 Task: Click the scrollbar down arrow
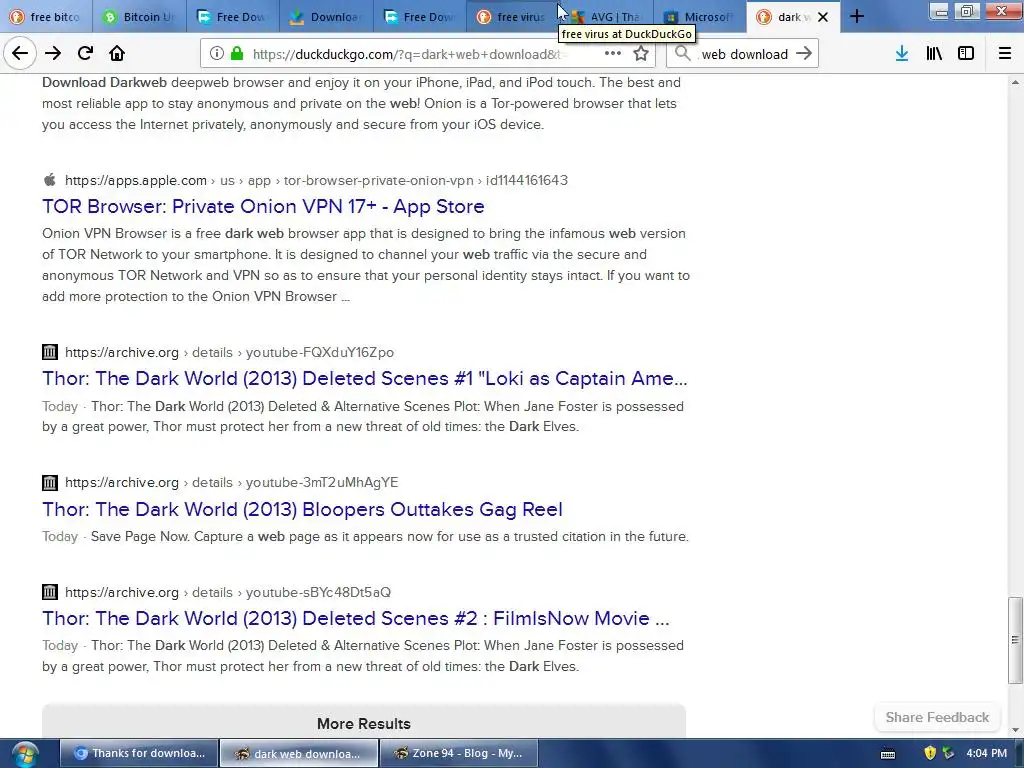pyautogui.click(x=1015, y=730)
